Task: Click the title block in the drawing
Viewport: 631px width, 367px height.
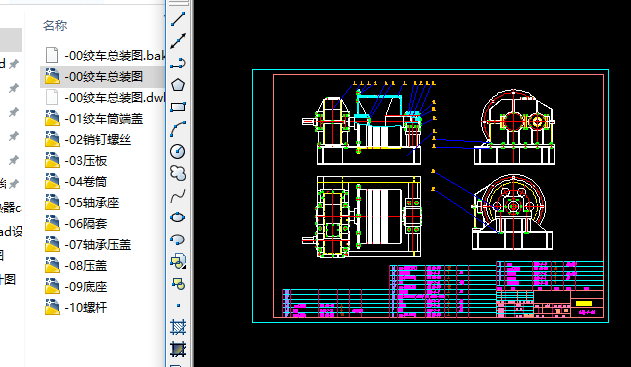Action: tap(550, 303)
